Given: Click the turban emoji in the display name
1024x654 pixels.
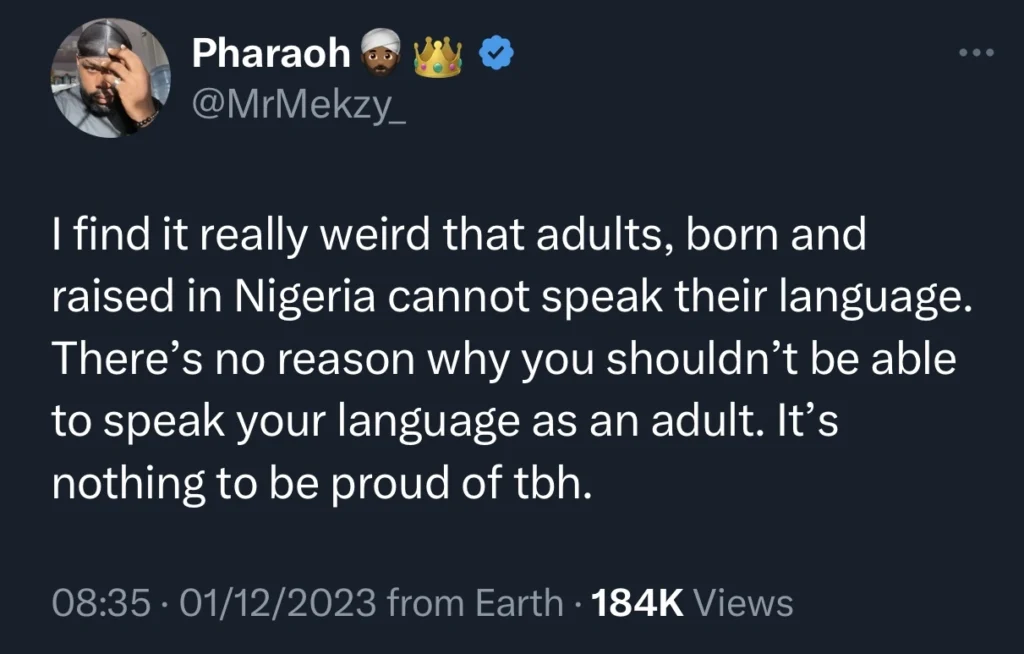Looking at the screenshot, I should [380, 54].
